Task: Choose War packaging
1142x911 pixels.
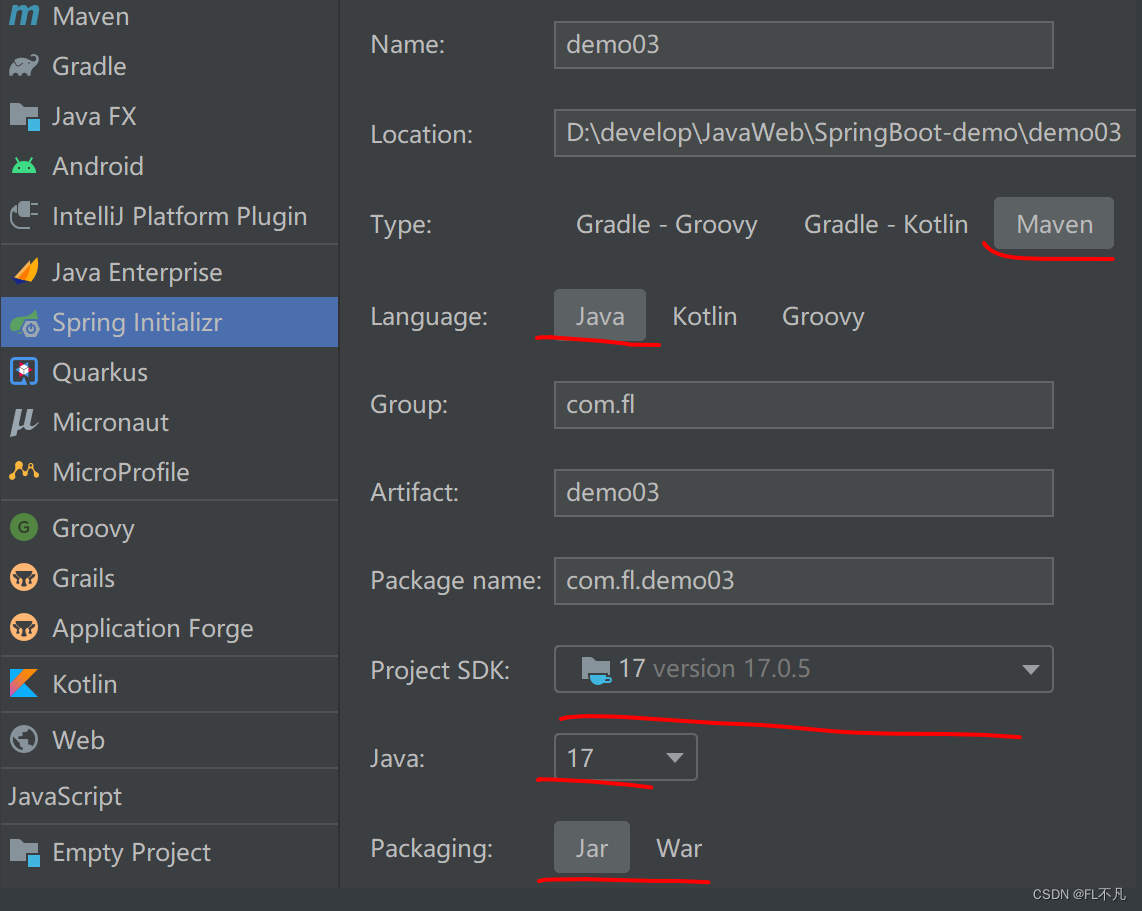Action: click(x=679, y=848)
